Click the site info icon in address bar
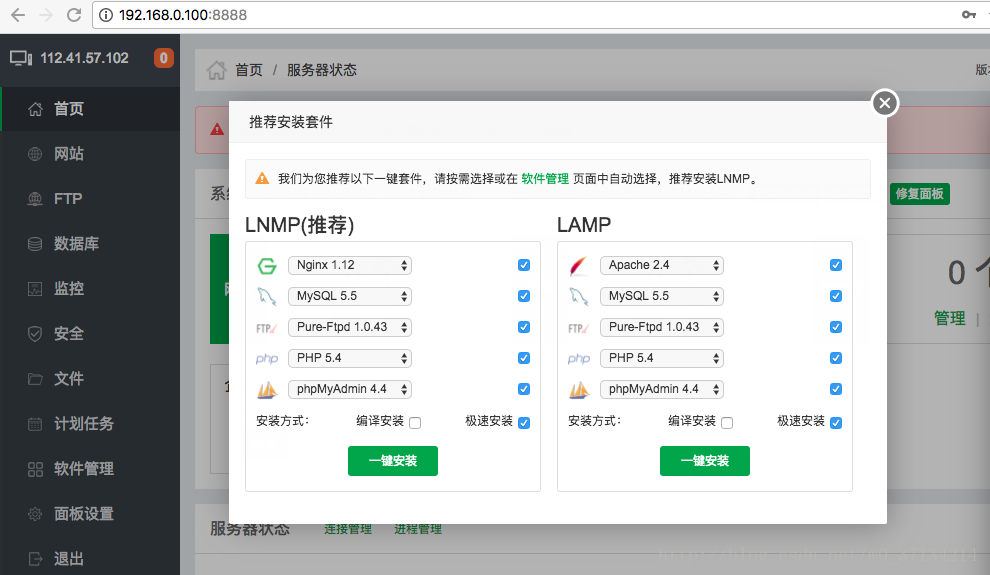Screen dimensions: 990x575 click(106, 15)
